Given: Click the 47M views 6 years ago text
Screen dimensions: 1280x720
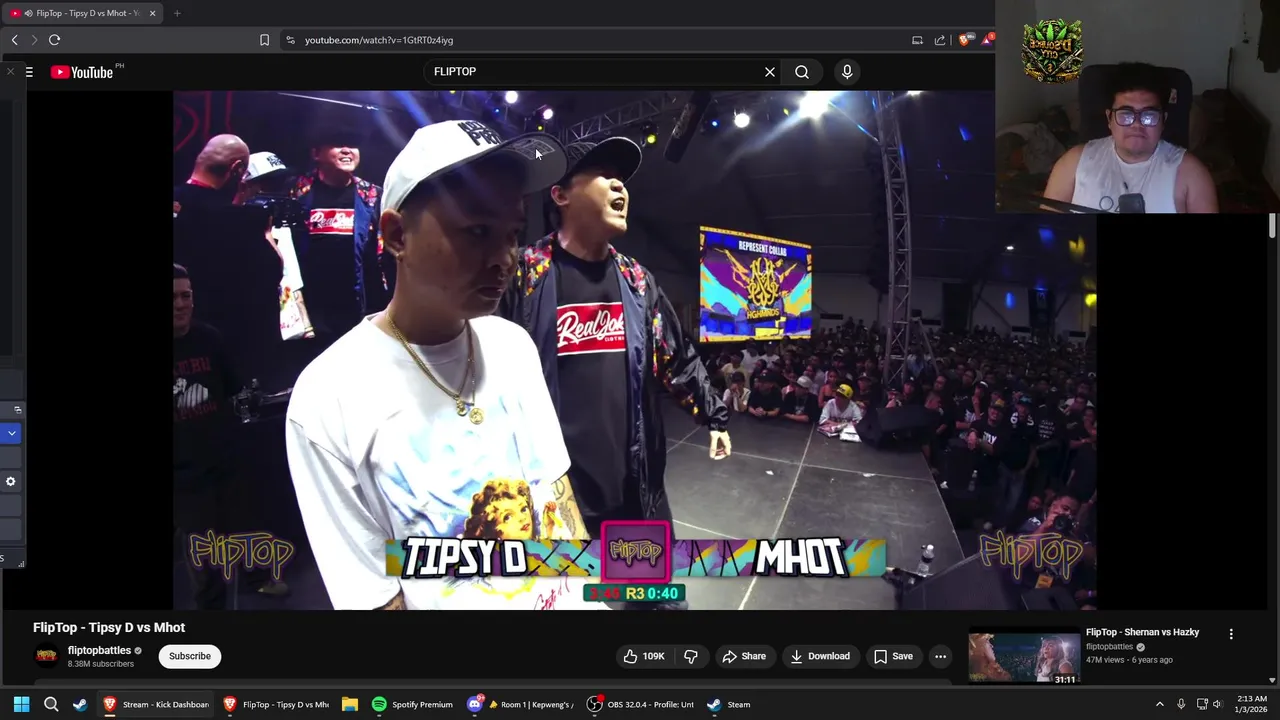Looking at the screenshot, I should [1129, 660].
